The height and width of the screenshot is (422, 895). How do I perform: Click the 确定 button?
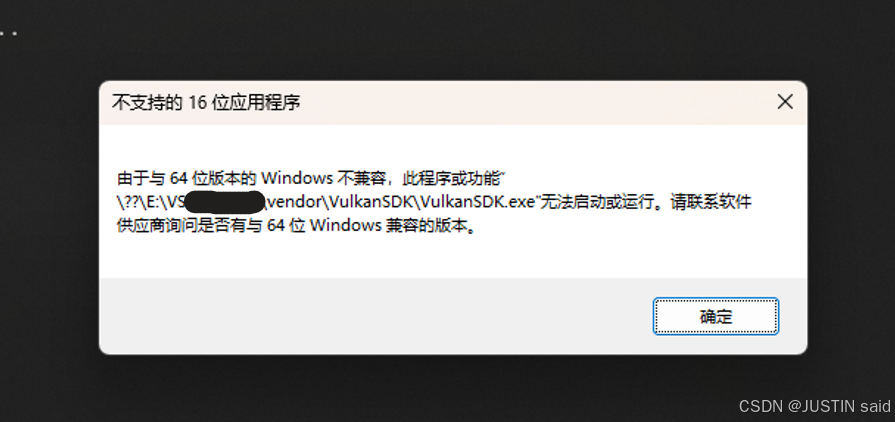(715, 316)
